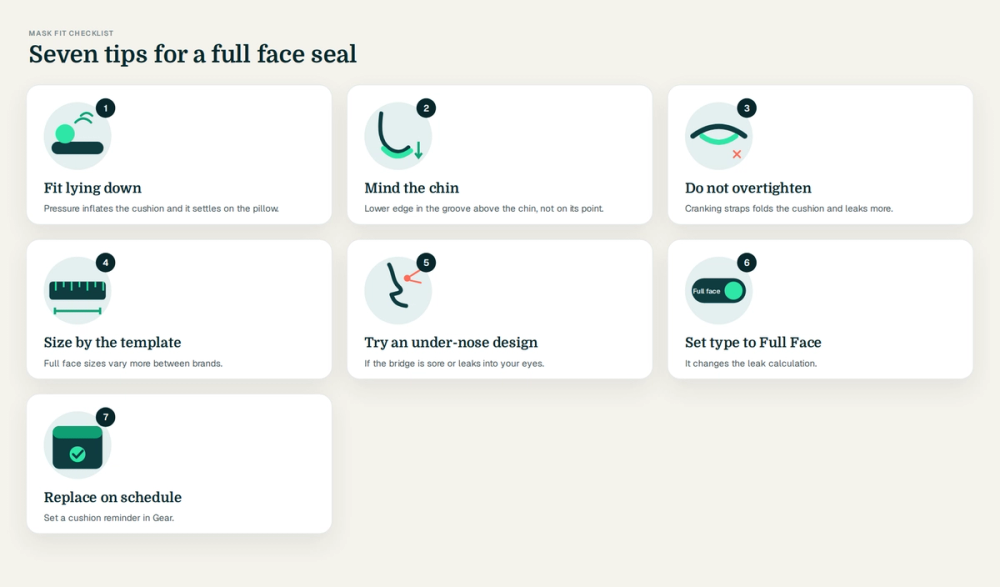Viewport: 1000px width, 587px height.
Task: Click the lying-down pillow icon
Action: coord(77,136)
